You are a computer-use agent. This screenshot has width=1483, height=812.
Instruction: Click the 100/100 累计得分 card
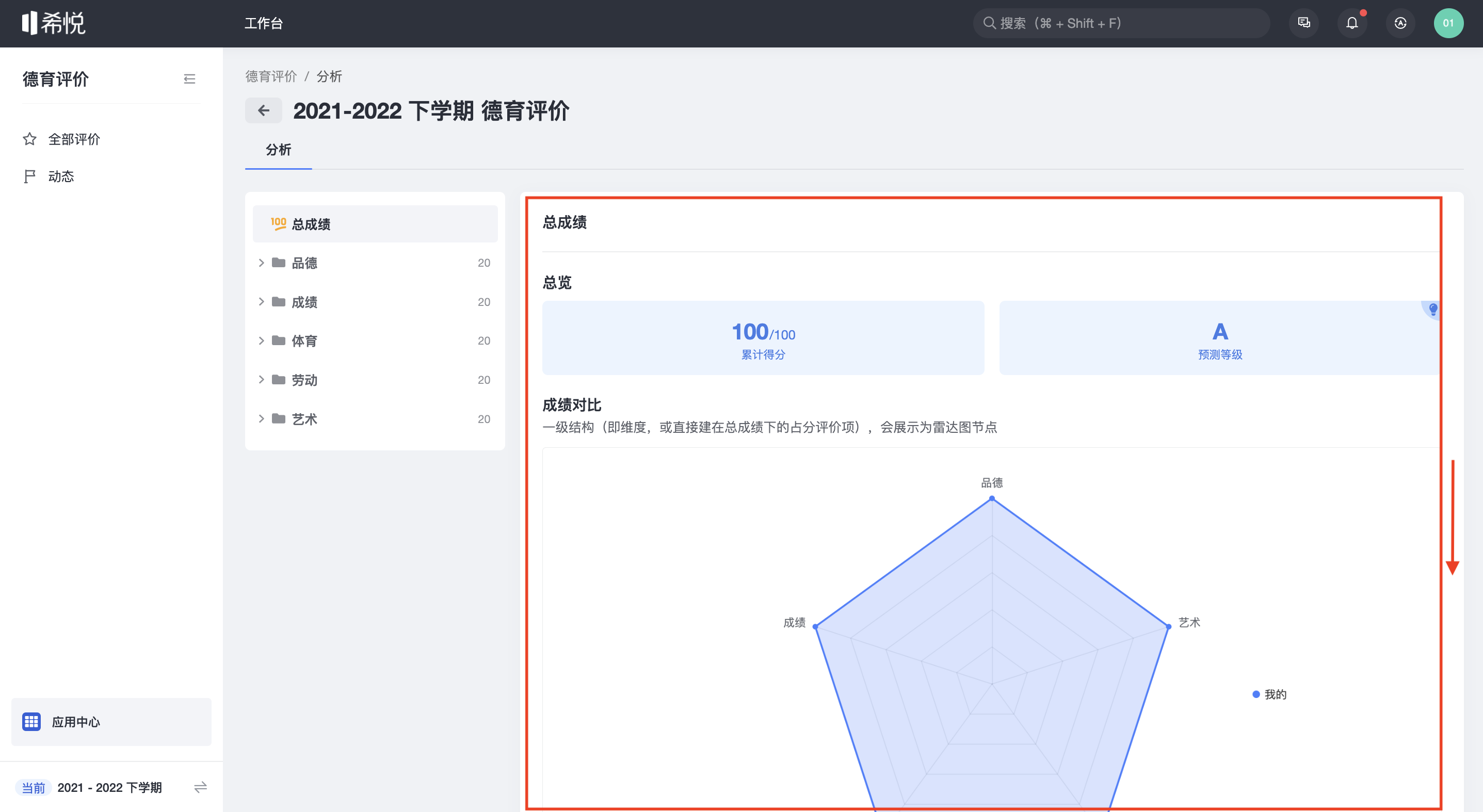pyautogui.click(x=763, y=338)
